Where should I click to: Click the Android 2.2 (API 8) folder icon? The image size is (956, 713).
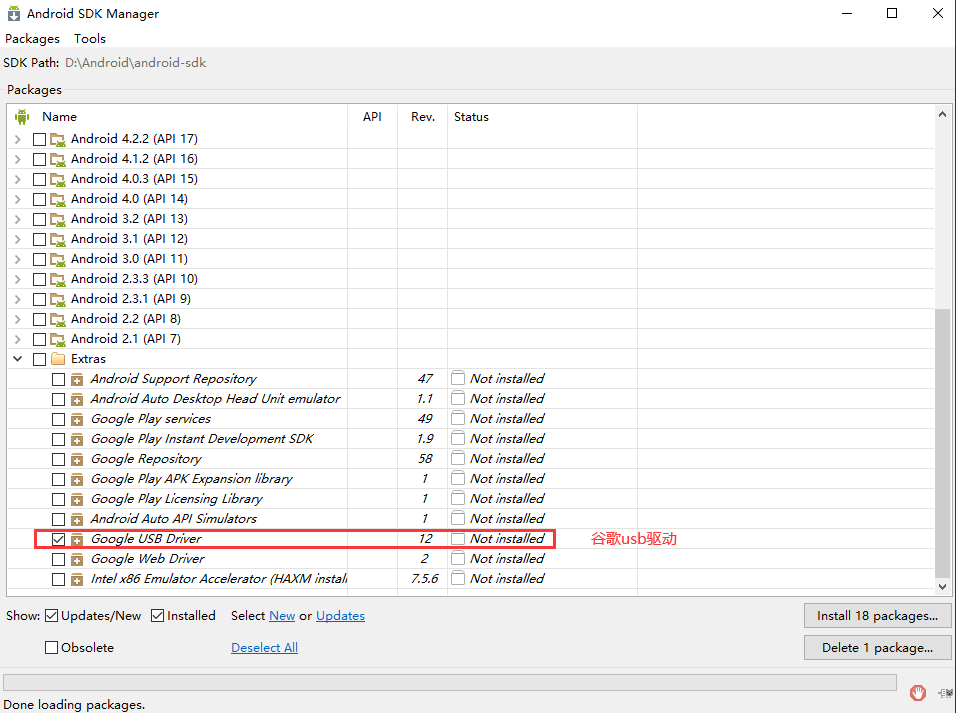pos(58,320)
